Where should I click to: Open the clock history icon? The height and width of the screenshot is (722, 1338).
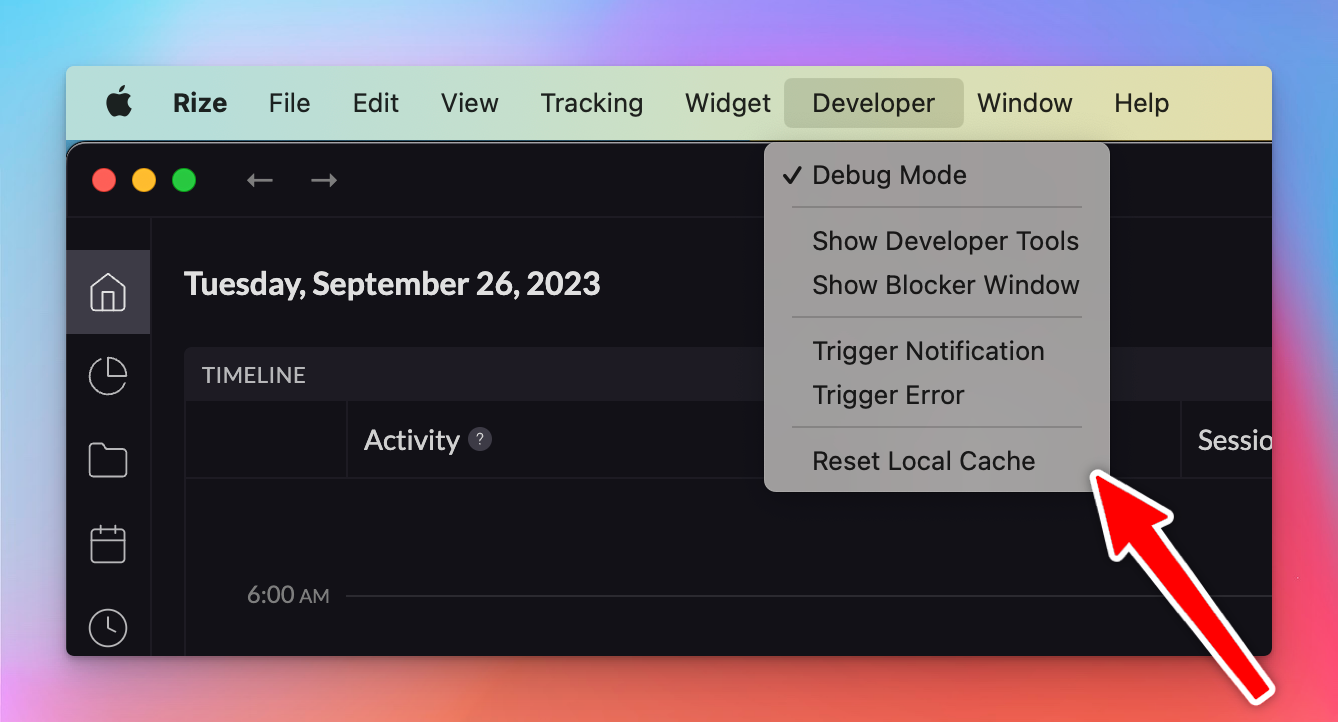click(108, 627)
